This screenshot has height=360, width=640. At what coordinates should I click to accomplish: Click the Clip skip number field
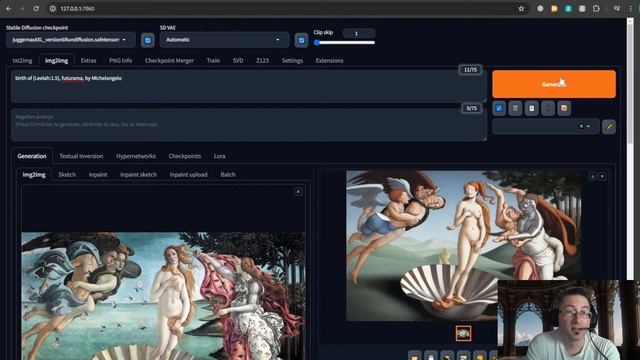358,33
